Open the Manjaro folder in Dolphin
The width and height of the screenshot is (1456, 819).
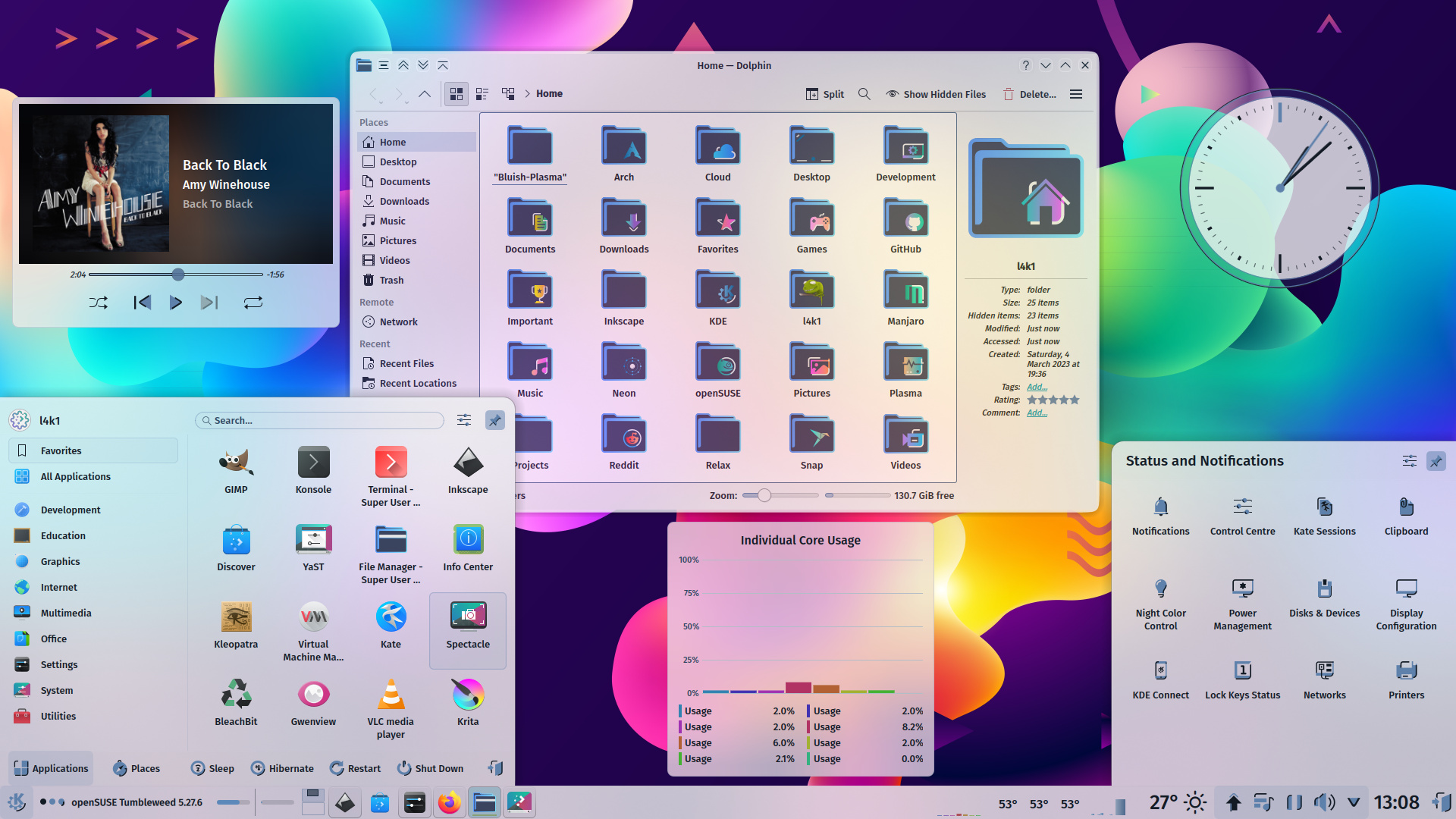point(905,299)
